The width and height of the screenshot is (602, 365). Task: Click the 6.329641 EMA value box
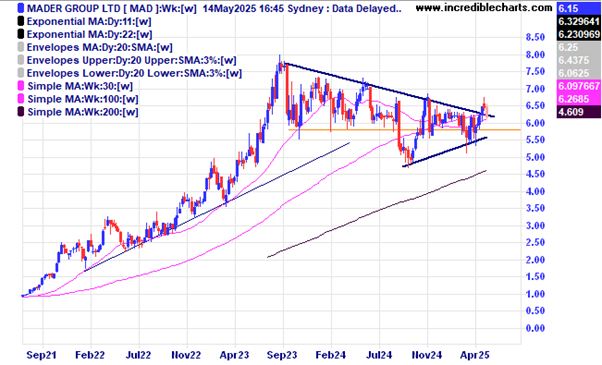[x=579, y=21]
